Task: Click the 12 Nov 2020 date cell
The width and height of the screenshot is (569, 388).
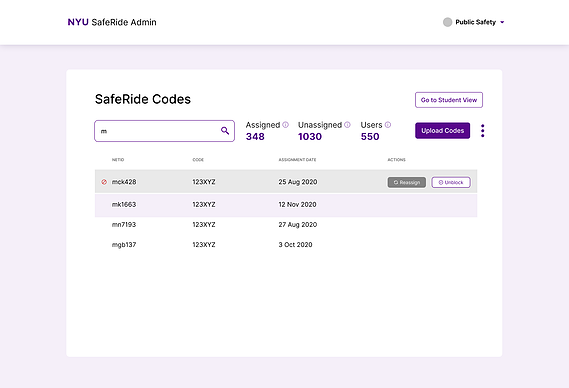Action: [x=297, y=204]
